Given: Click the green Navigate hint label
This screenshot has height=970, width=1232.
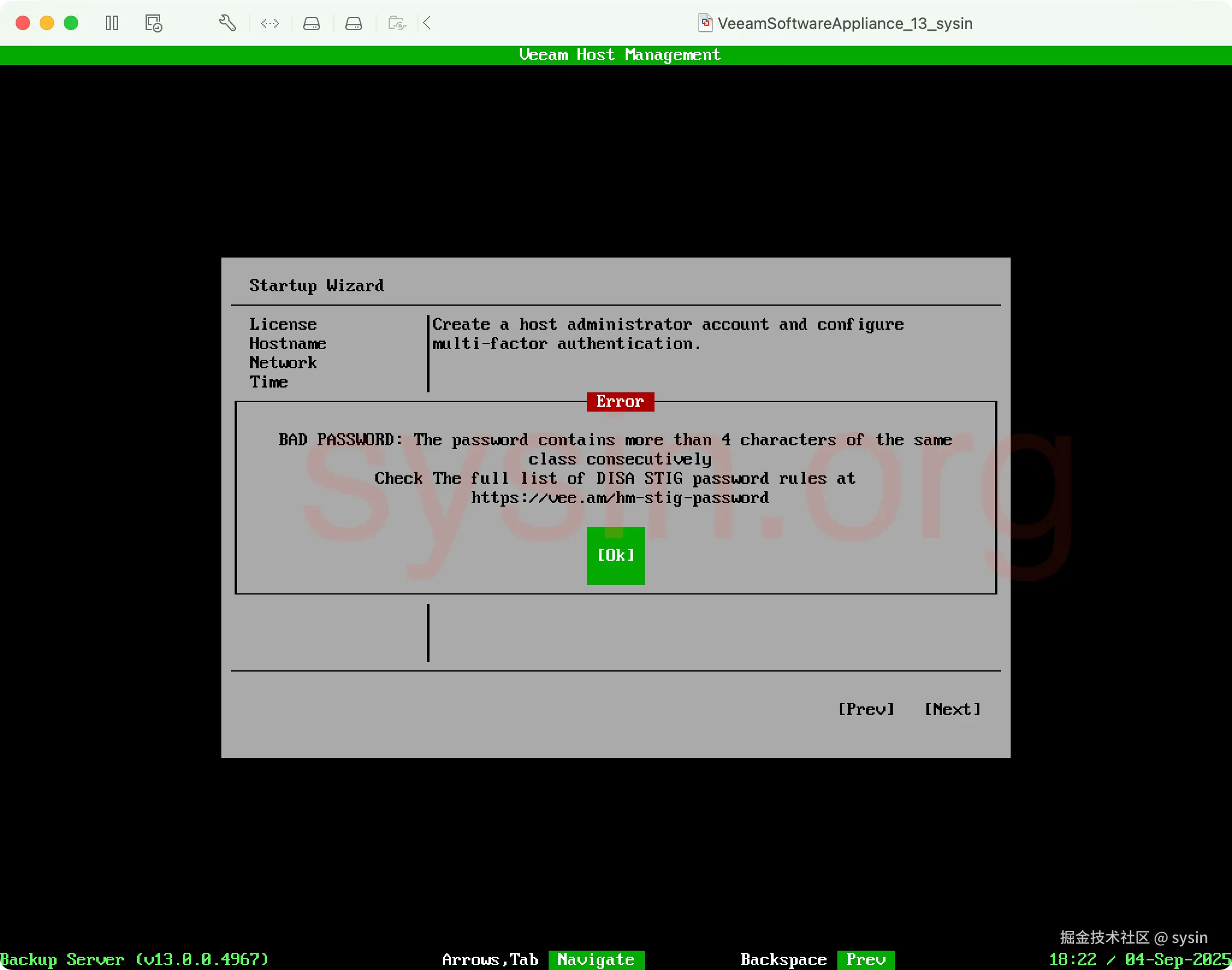Looking at the screenshot, I should tap(596, 959).
